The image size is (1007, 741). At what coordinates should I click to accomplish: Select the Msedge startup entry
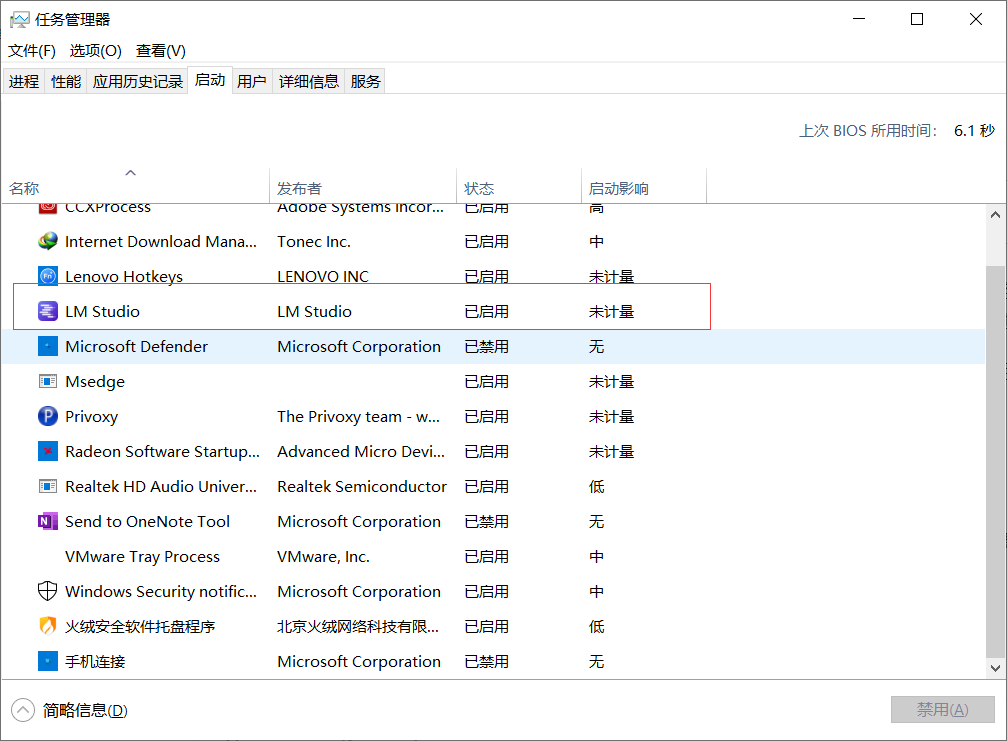click(95, 381)
